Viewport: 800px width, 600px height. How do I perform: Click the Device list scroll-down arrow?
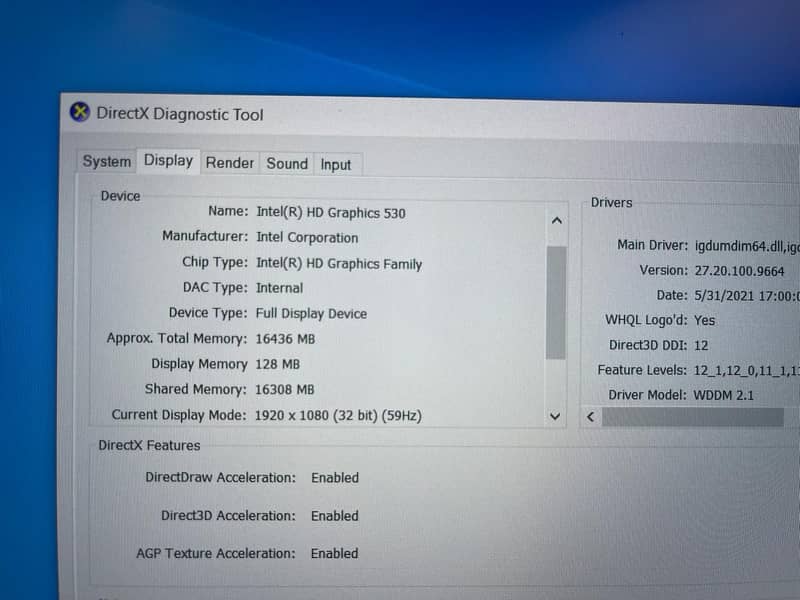(556, 416)
